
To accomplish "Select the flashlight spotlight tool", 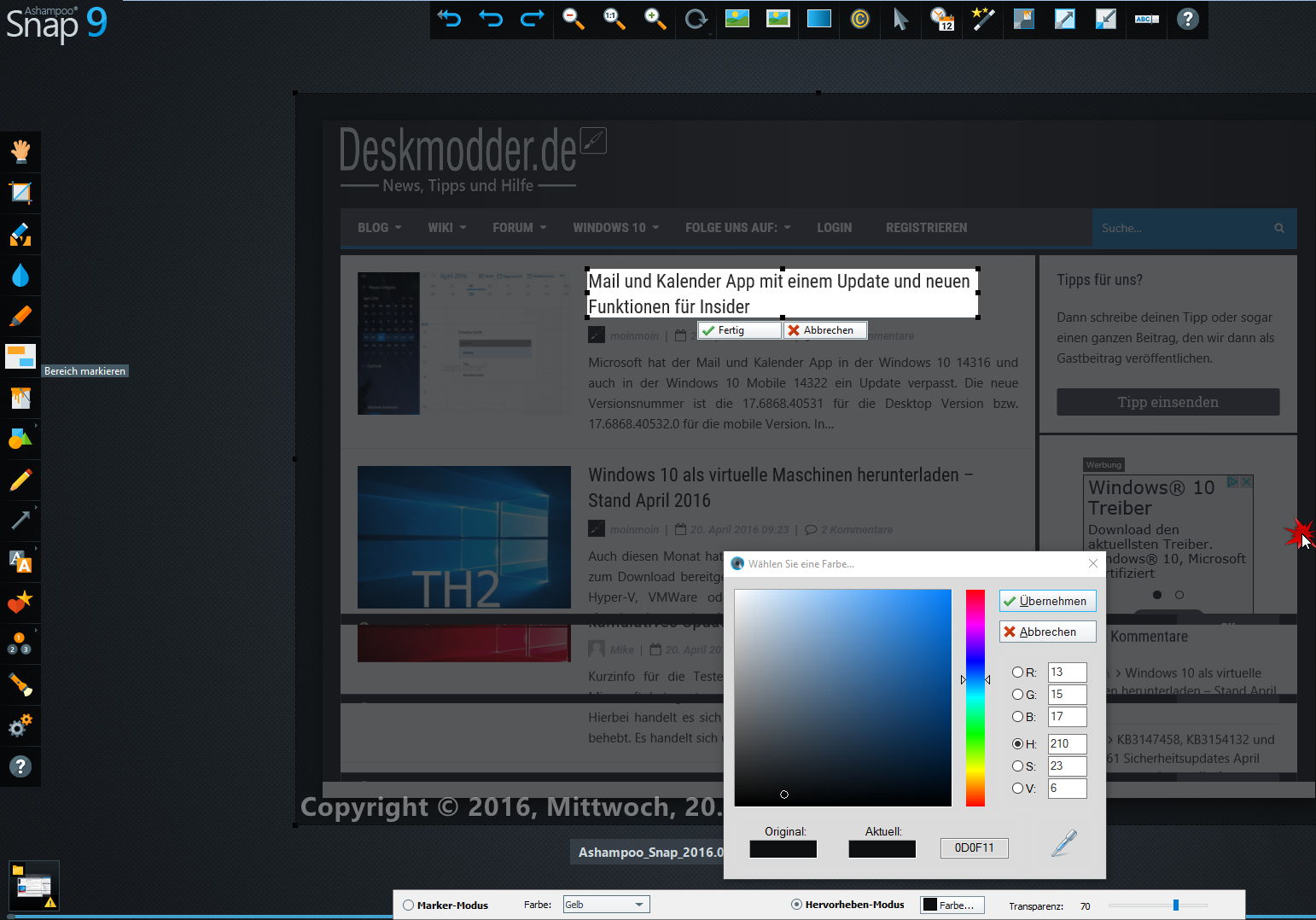I will point(20,684).
